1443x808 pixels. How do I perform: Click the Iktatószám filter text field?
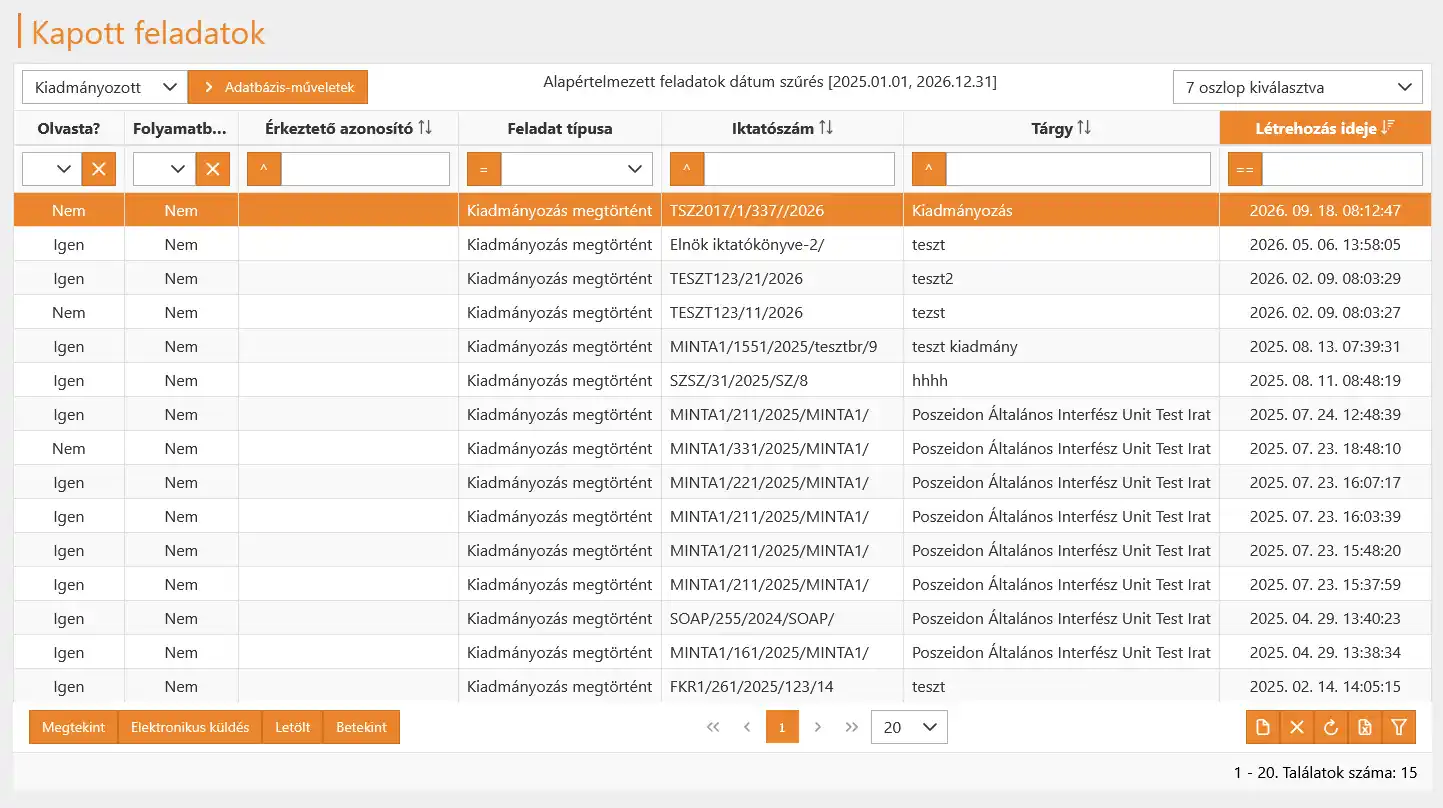coord(799,169)
